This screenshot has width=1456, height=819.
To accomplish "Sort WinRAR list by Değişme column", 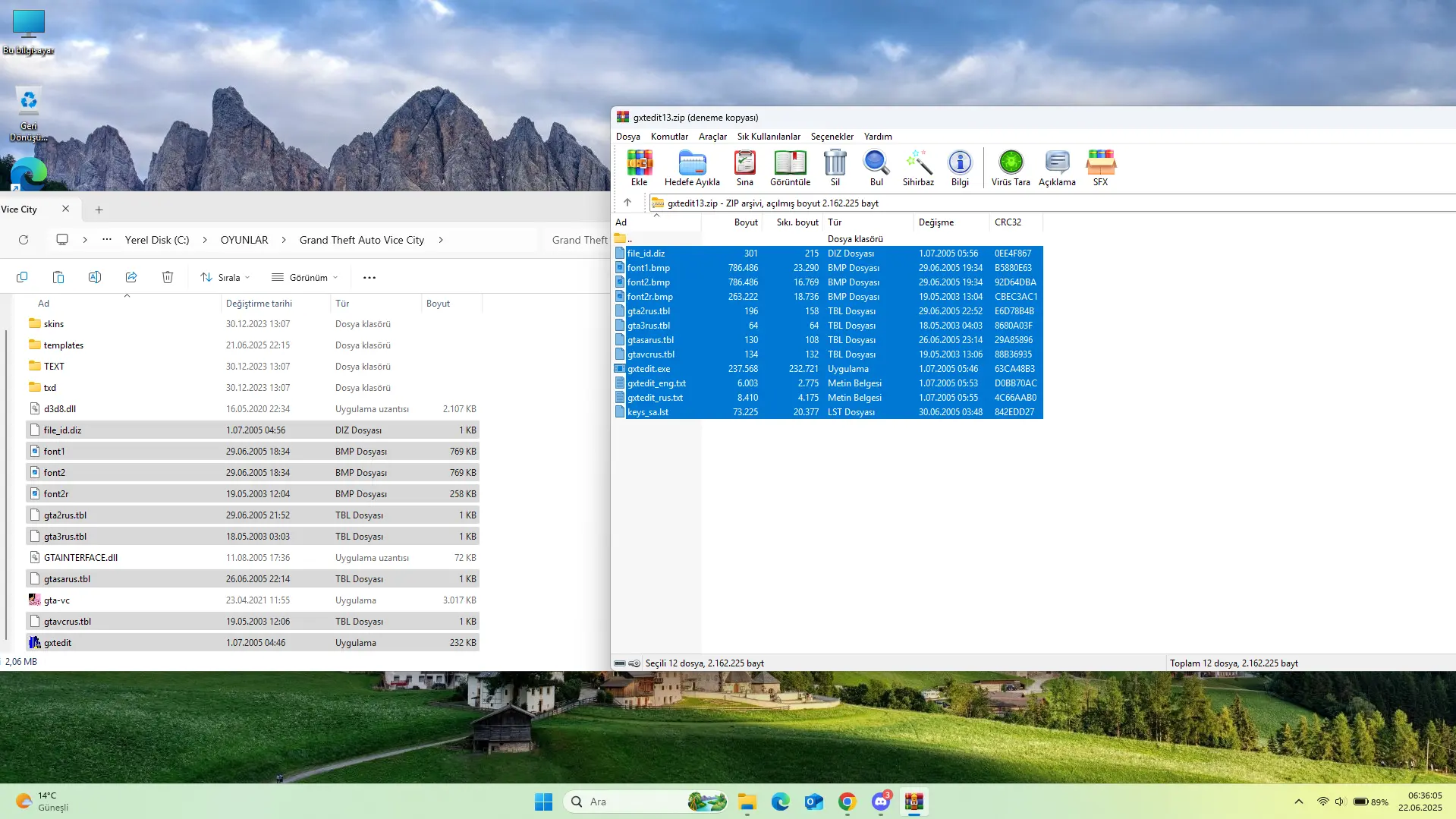I will 951,222.
